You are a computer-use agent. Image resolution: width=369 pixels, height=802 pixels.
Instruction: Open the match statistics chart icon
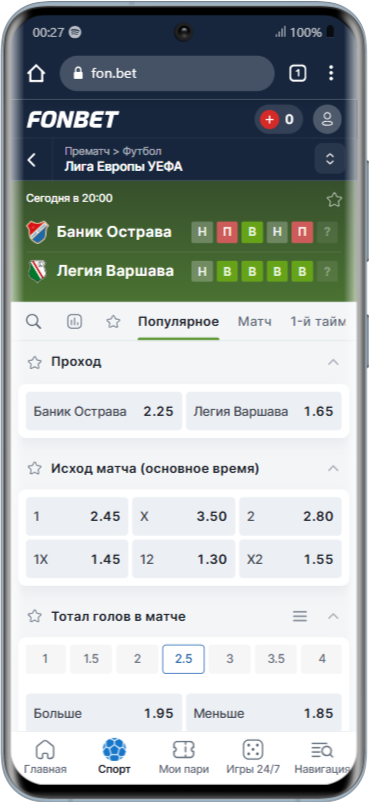pos(75,322)
